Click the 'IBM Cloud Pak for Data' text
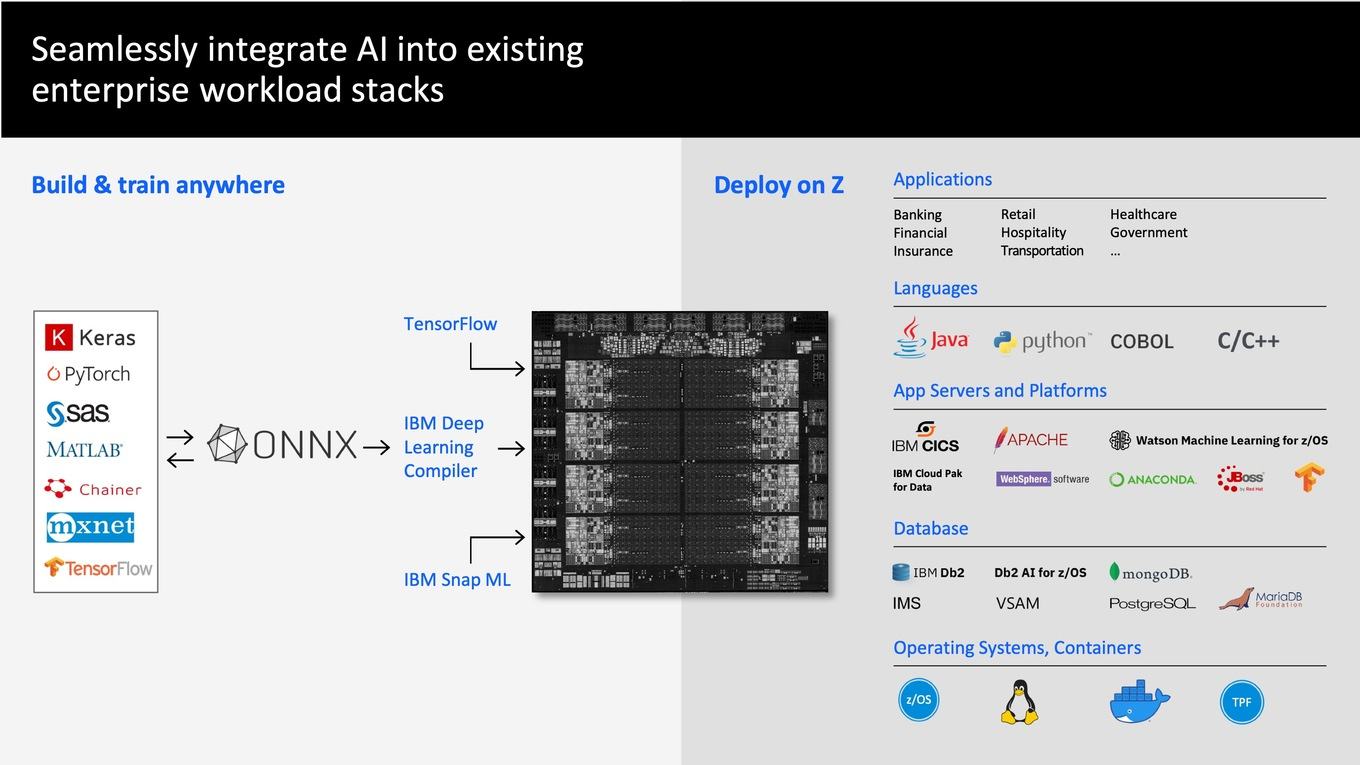The width and height of the screenshot is (1360, 765). pyautogui.click(x=927, y=480)
